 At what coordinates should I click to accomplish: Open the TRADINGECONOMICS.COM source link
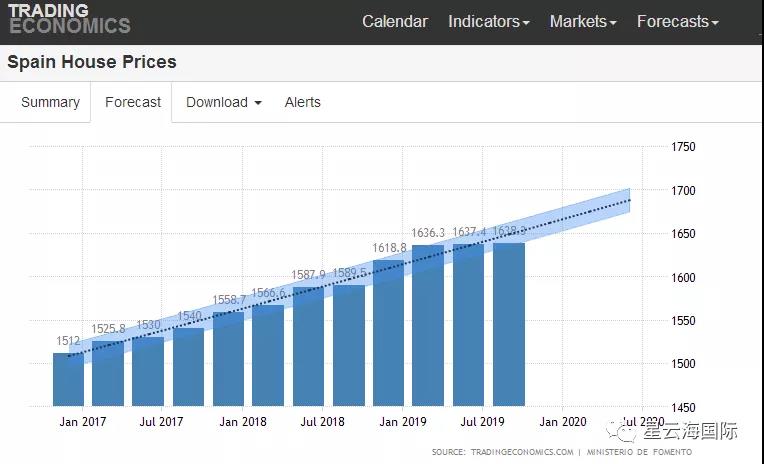click(522, 452)
